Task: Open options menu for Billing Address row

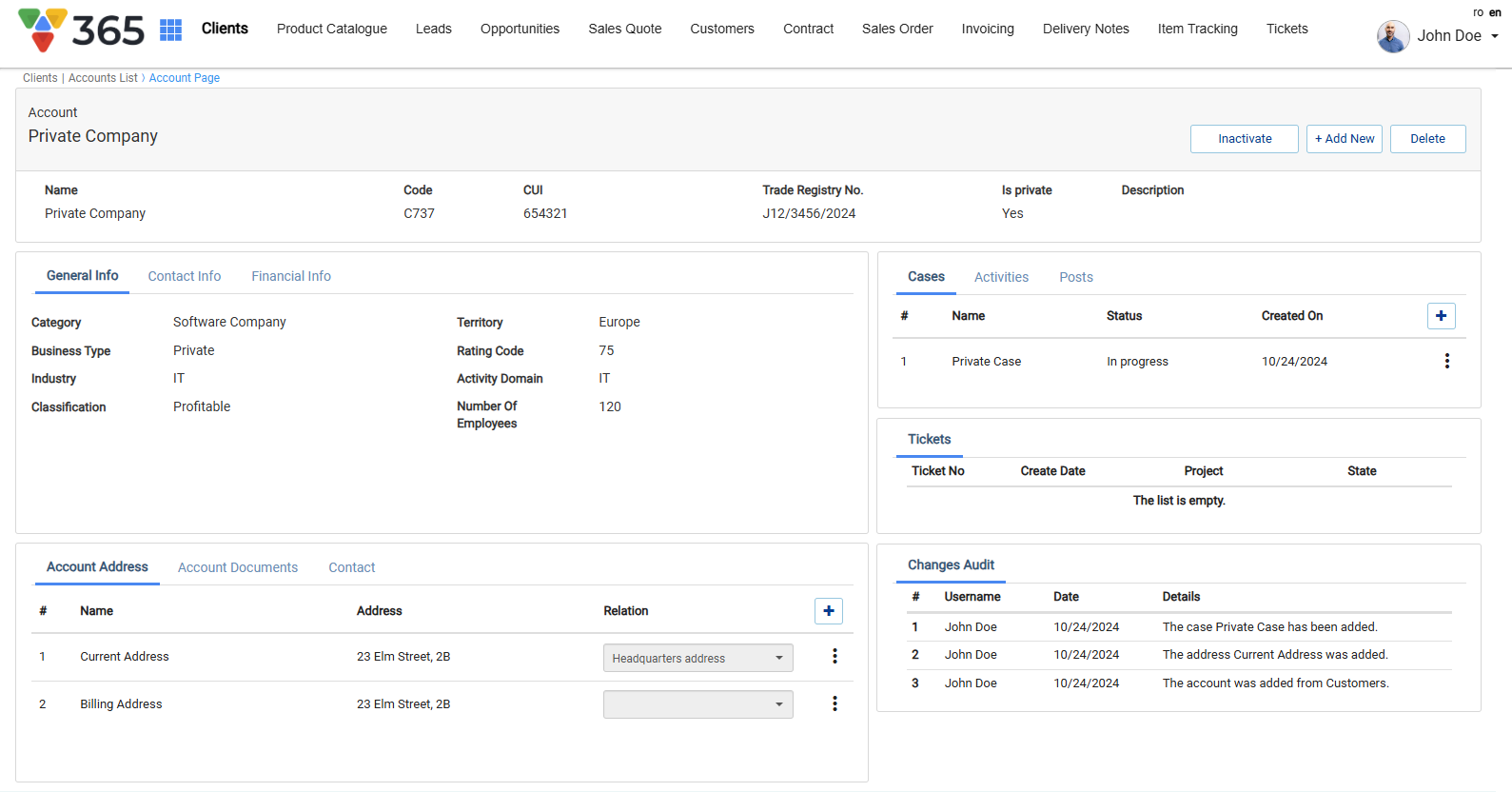Action: click(x=835, y=704)
